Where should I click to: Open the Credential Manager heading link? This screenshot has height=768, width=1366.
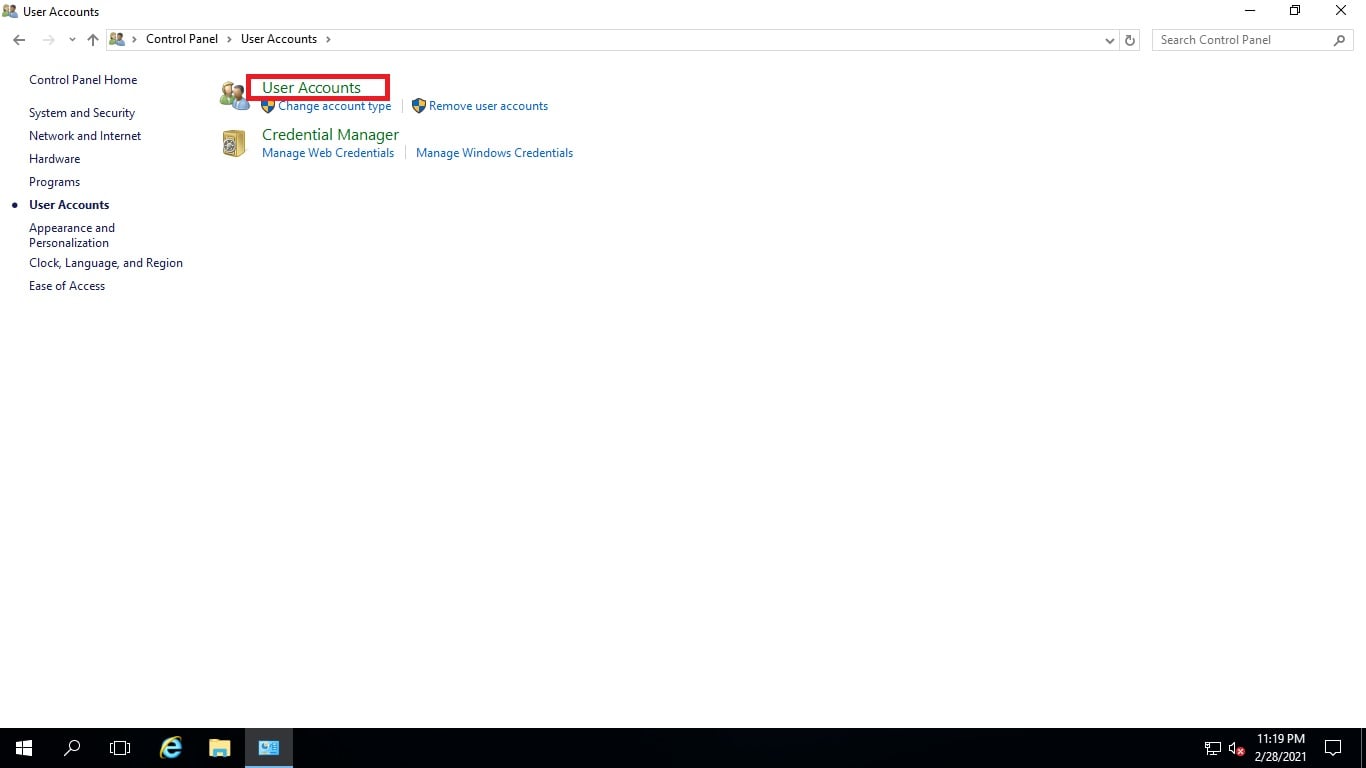[330, 135]
